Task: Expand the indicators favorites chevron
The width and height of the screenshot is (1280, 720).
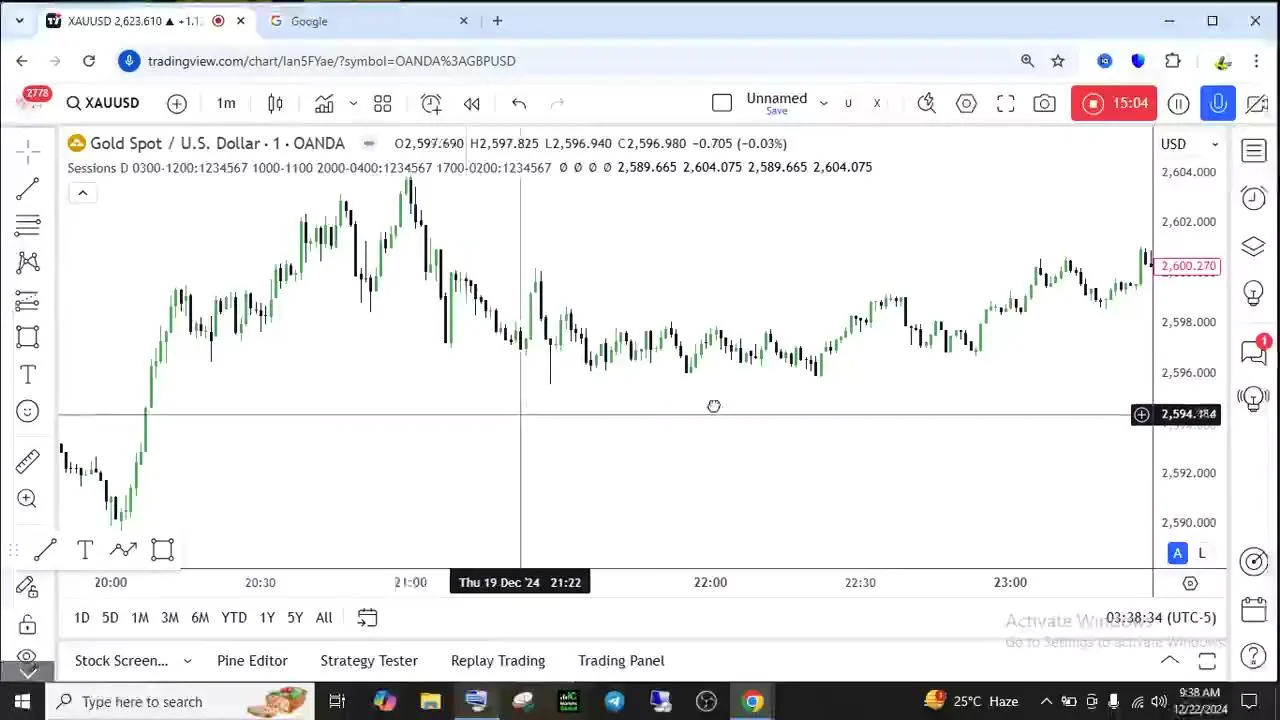Action: (x=353, y=103)
